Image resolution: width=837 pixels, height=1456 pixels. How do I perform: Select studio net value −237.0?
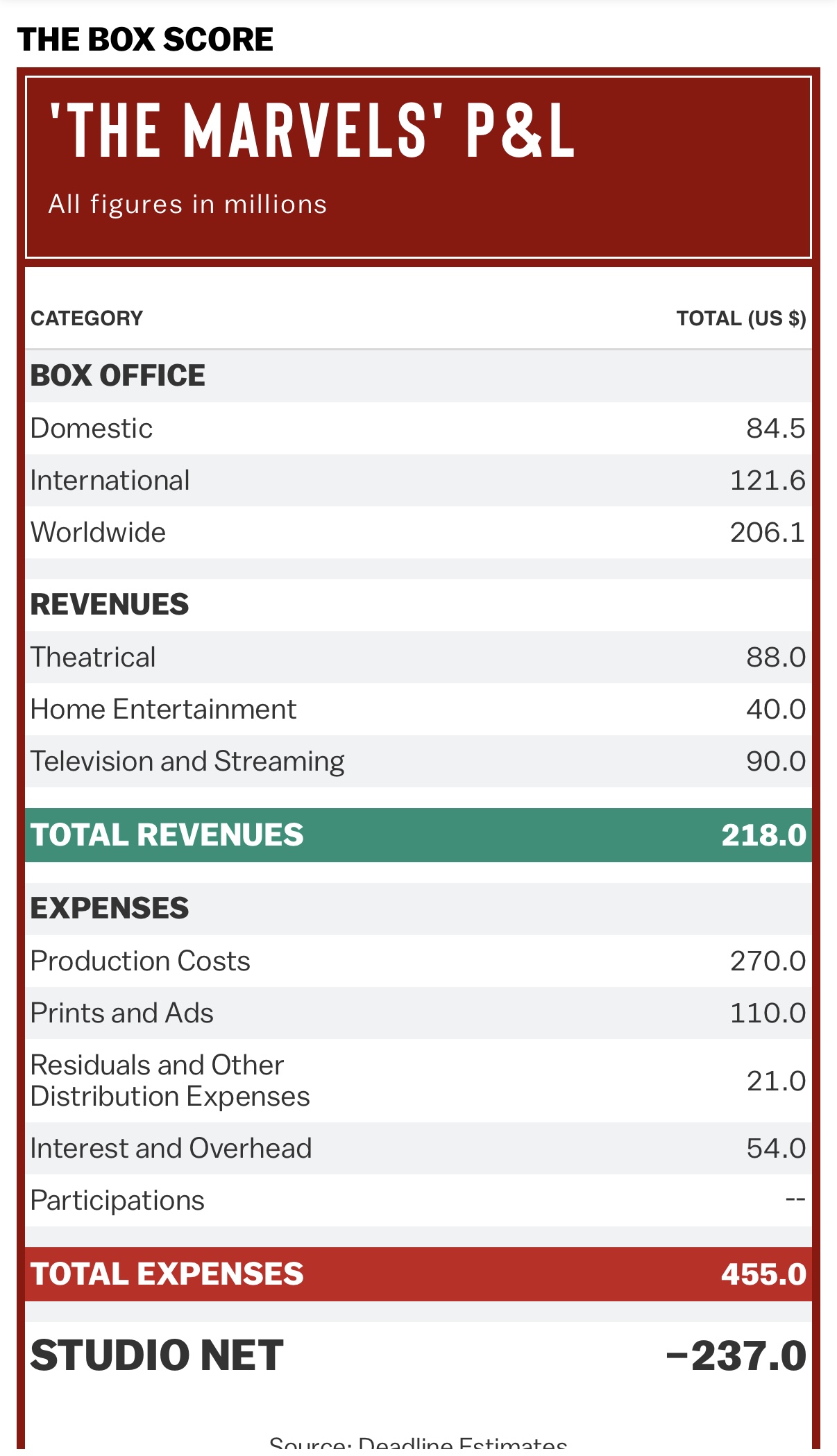(x=736, y=1356)
